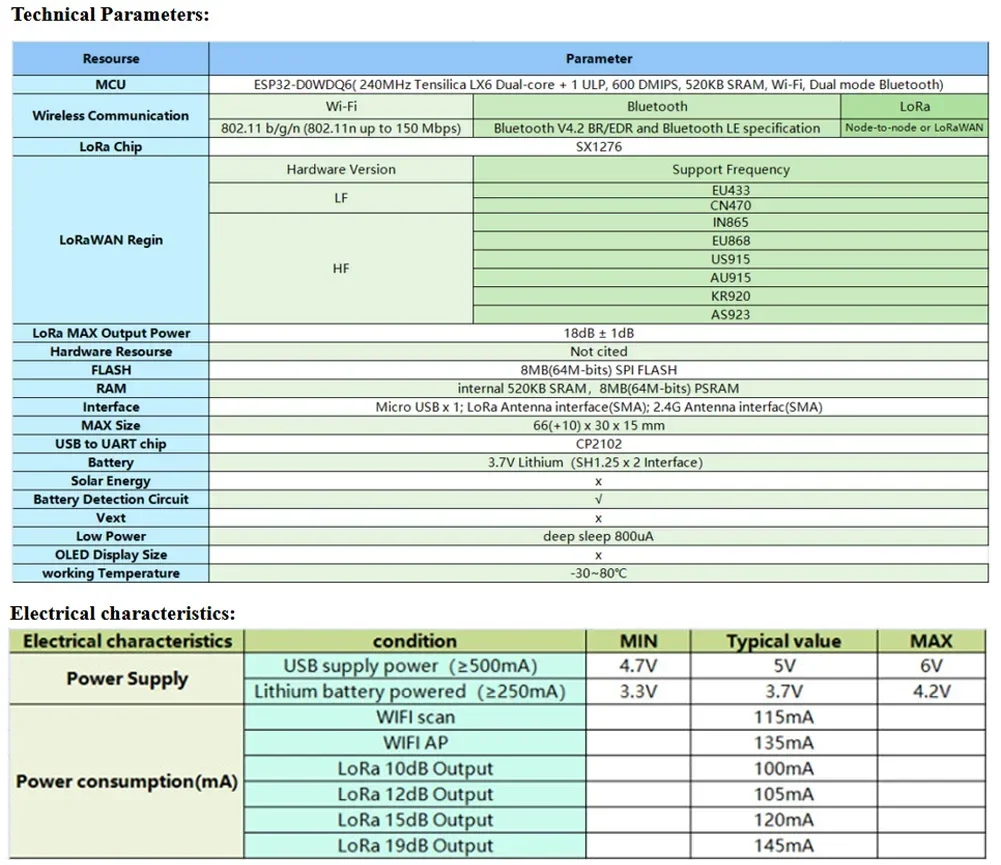Select the SX1276 LoRa Chip value
The width and height of the screenshot is (1001, 865).
[598, 147]
